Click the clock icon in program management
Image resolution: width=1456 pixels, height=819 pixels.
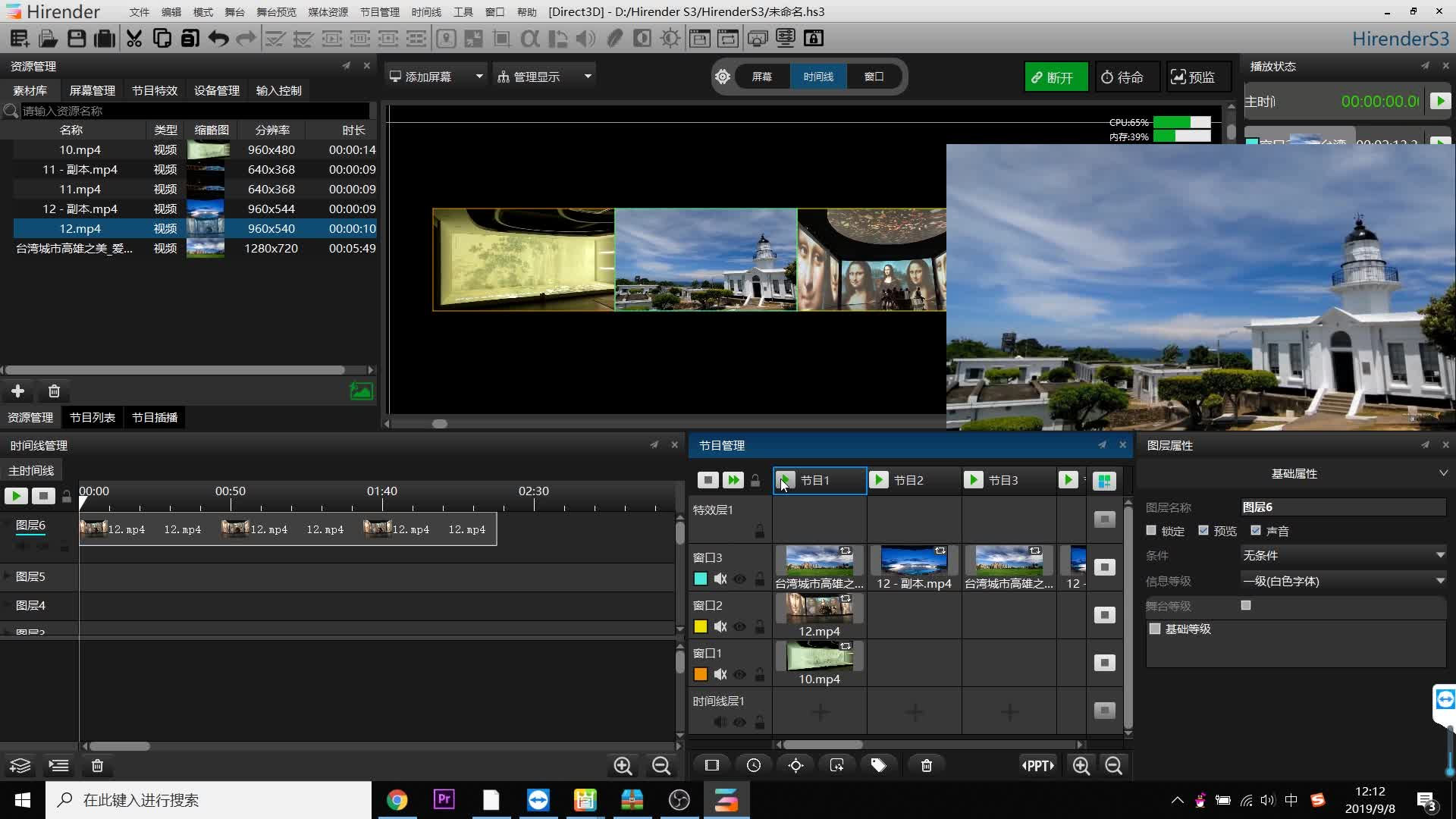(x=754, y=766)
